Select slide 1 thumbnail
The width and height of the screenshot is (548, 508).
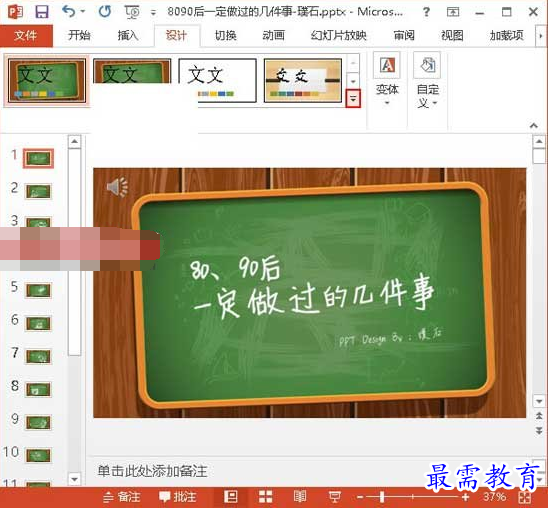[x=38, y=159]
